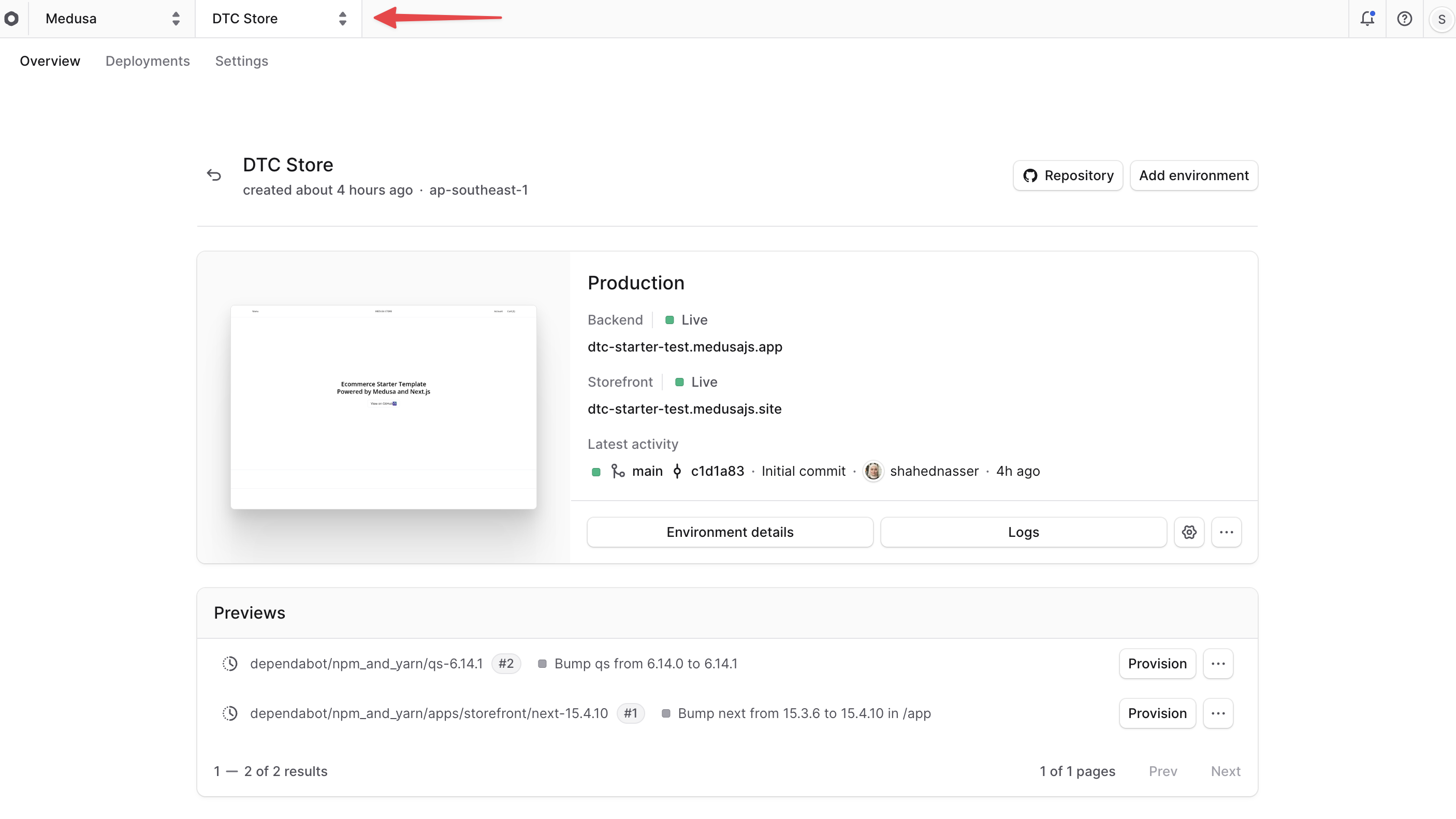This screenshot has width=1456, height=819.
Task: Click the Medusa logo in the top-left
Action: [12, 18]
